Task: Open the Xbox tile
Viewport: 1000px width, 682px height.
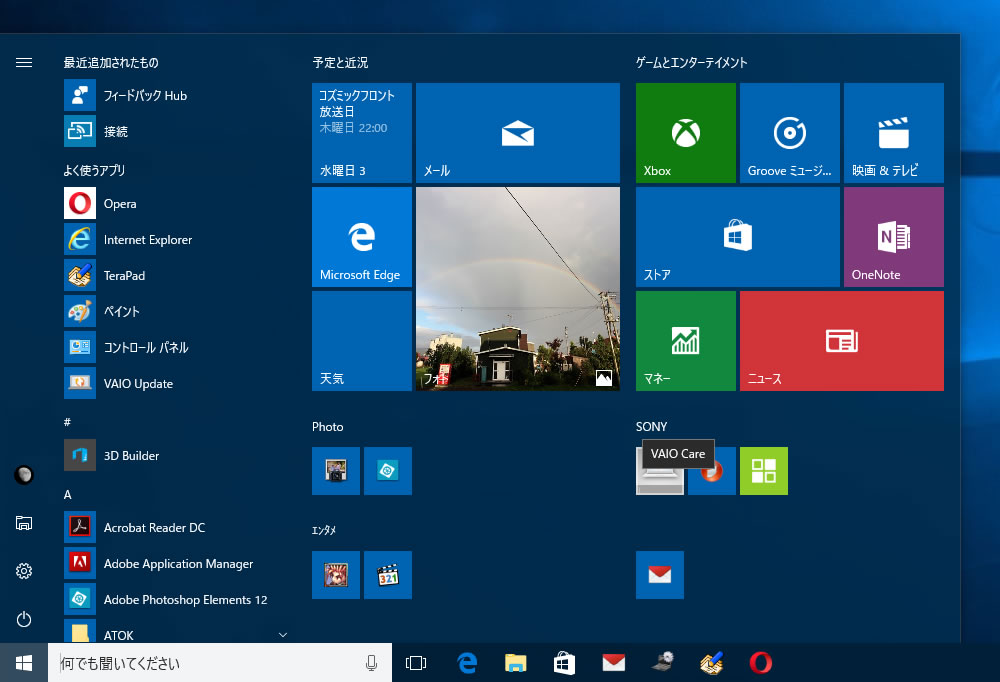Action: (686, 133)
